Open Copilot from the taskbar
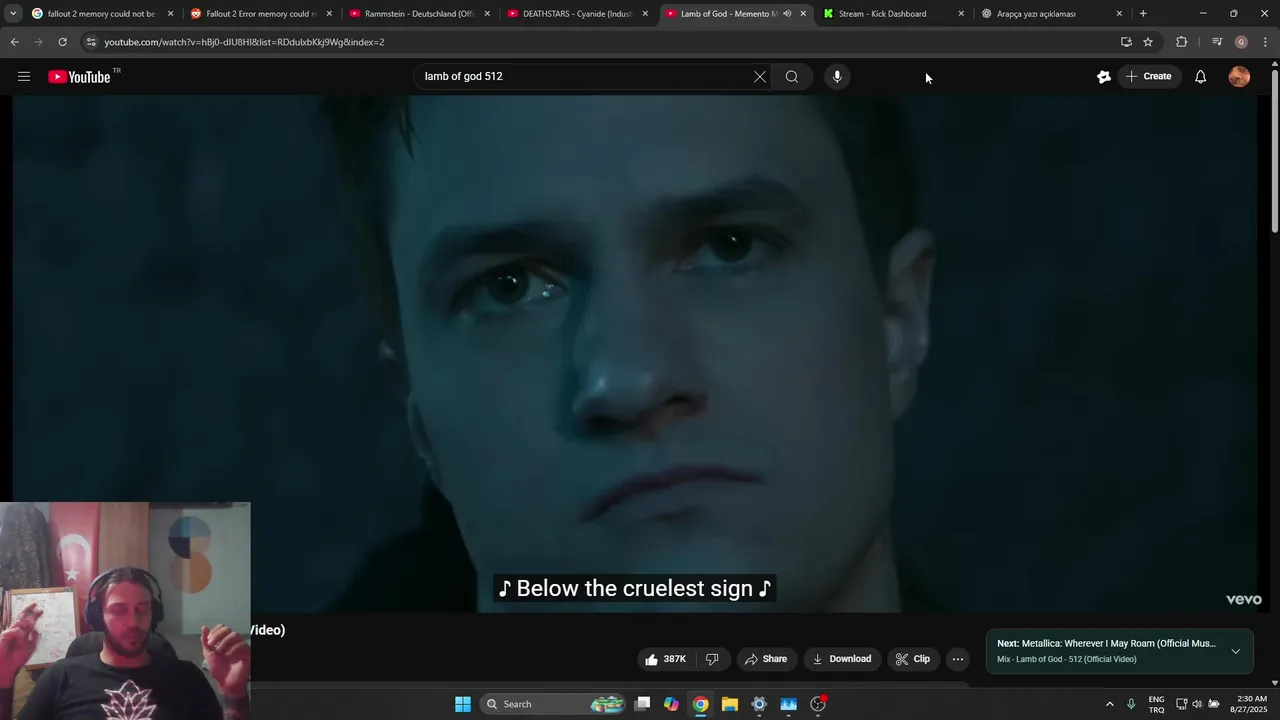1280x720 pixels. coord(672,704)
